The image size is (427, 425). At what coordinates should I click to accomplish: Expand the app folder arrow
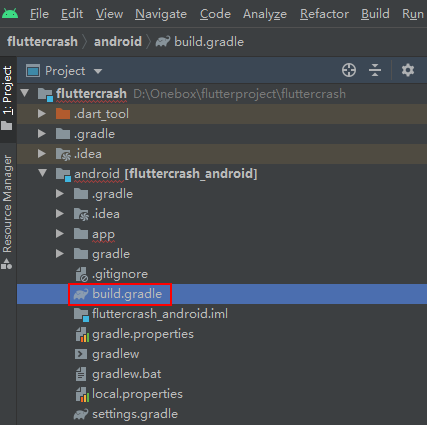coord(60,234)
